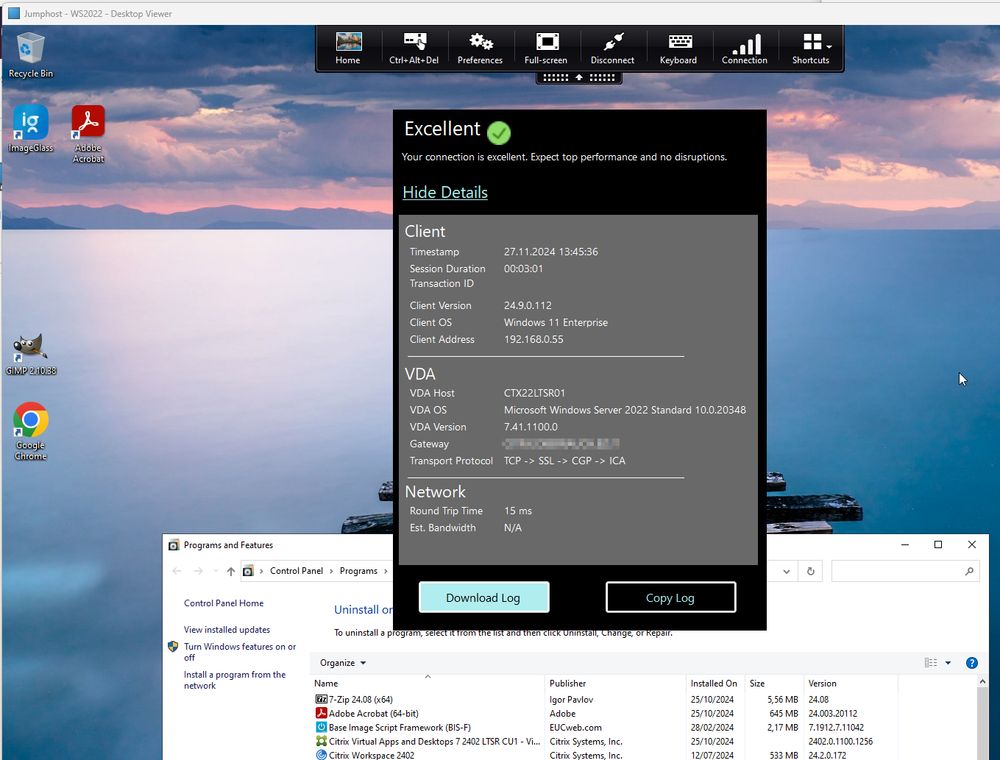Click the Download Log button

tap(483, 597)
